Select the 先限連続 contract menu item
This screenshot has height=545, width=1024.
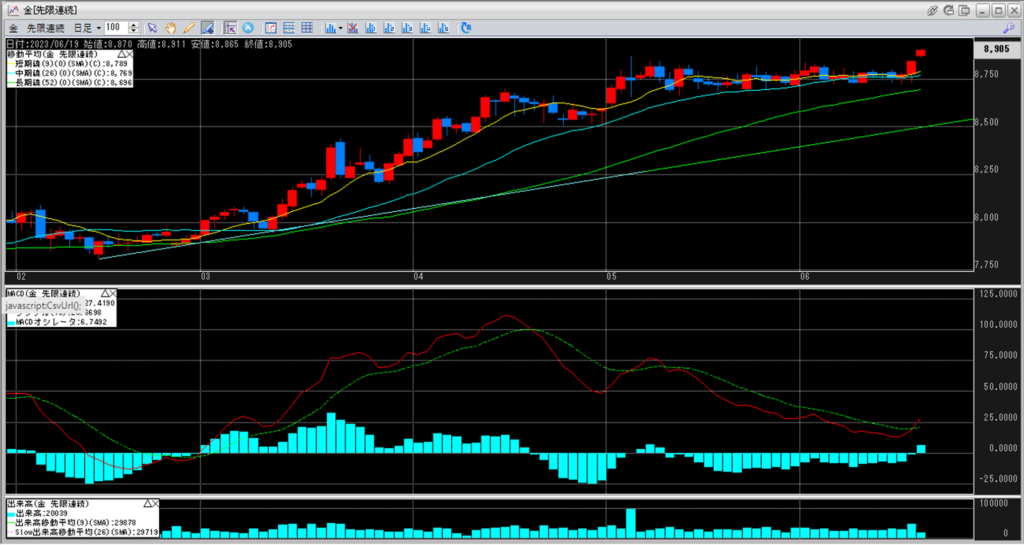(x=45, y=27)
